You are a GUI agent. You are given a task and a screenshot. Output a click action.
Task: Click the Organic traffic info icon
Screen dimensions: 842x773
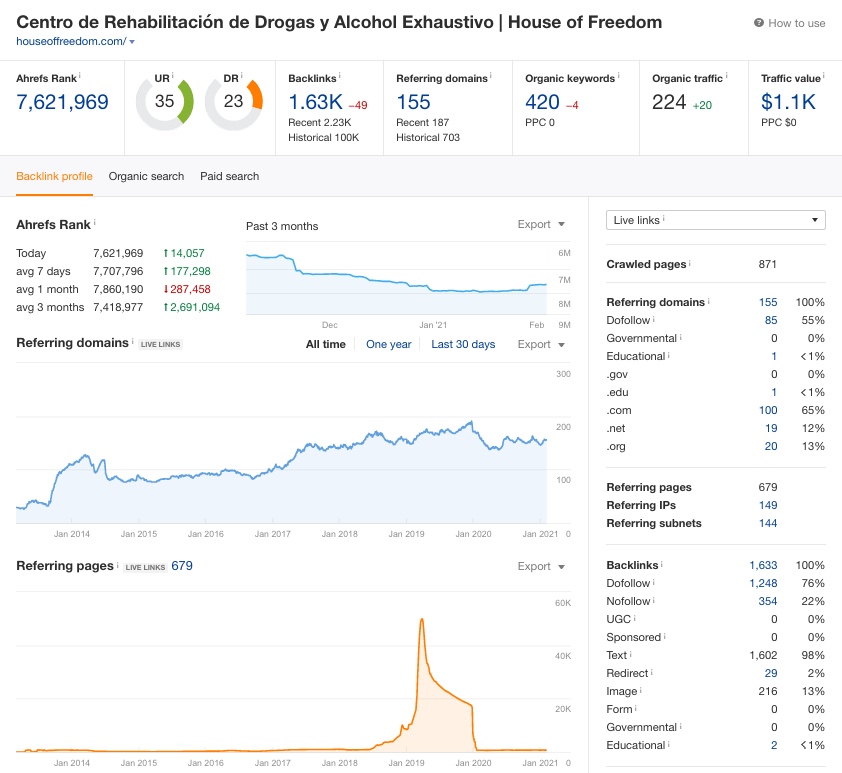(x=727, y=76)
